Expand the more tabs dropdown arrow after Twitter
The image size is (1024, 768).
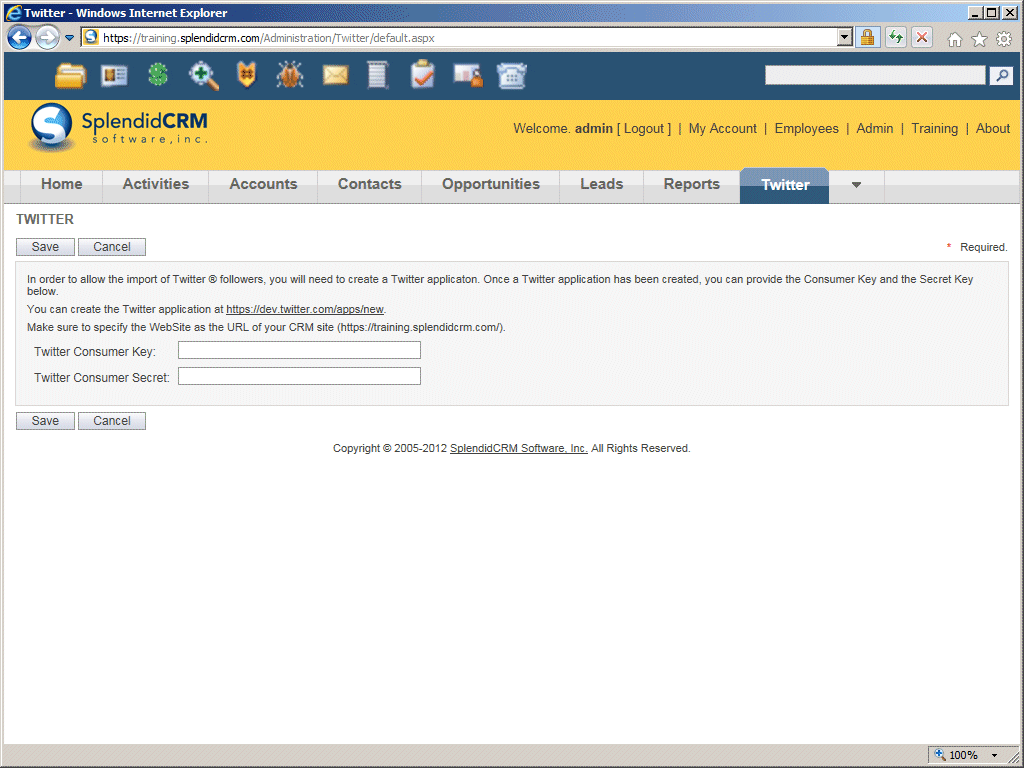tap(856, 185)
